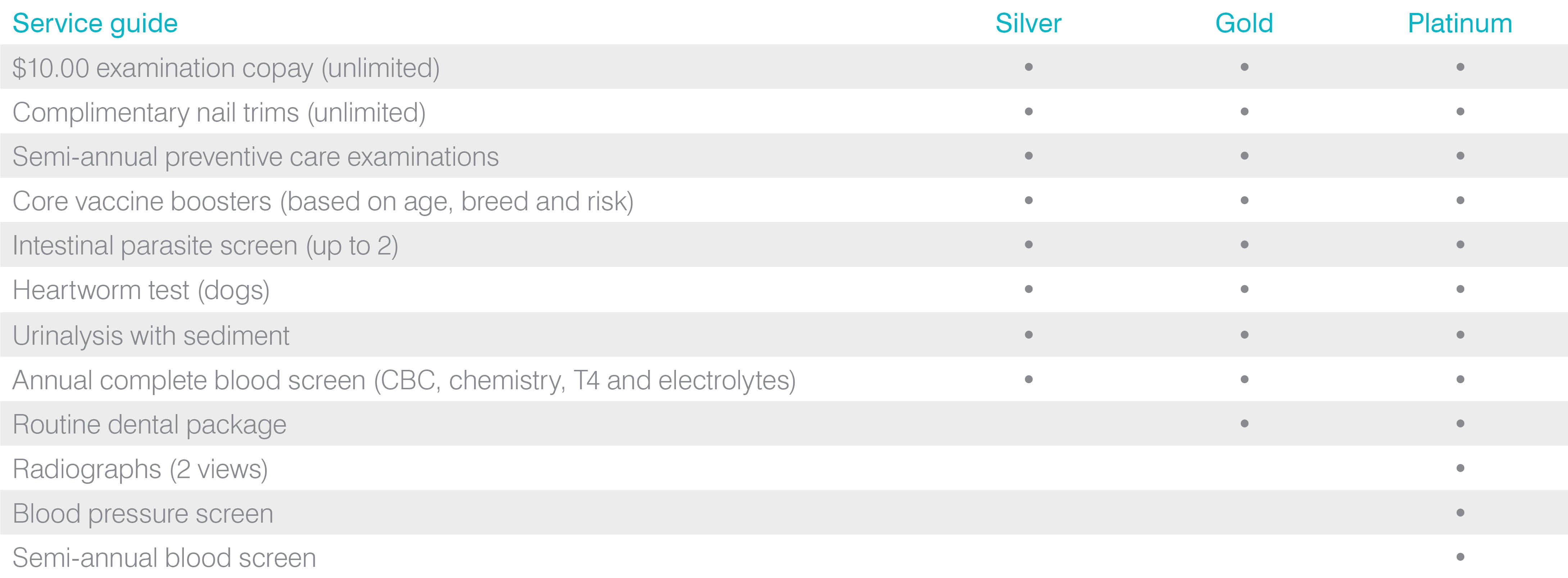
Task: Click the Silver plan column header
Action: [1028, 23]
